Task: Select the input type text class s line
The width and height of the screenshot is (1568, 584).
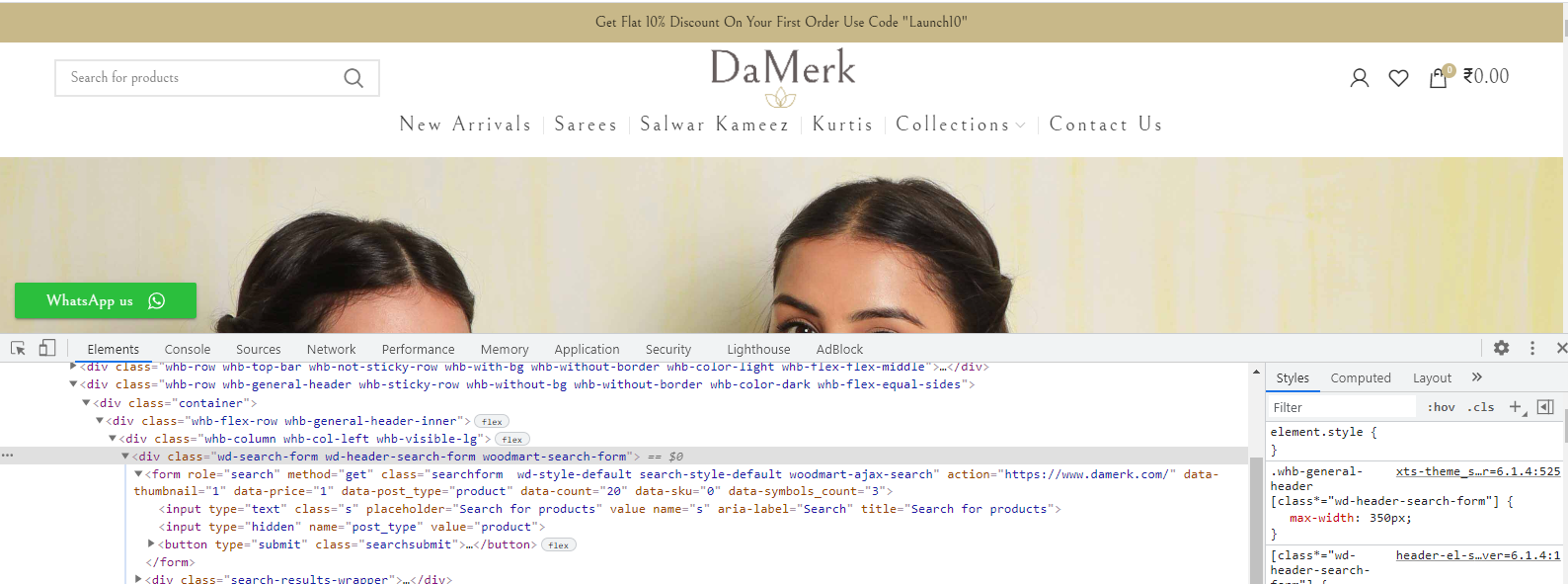Action: pyautogui.click(x=609, y=509)
